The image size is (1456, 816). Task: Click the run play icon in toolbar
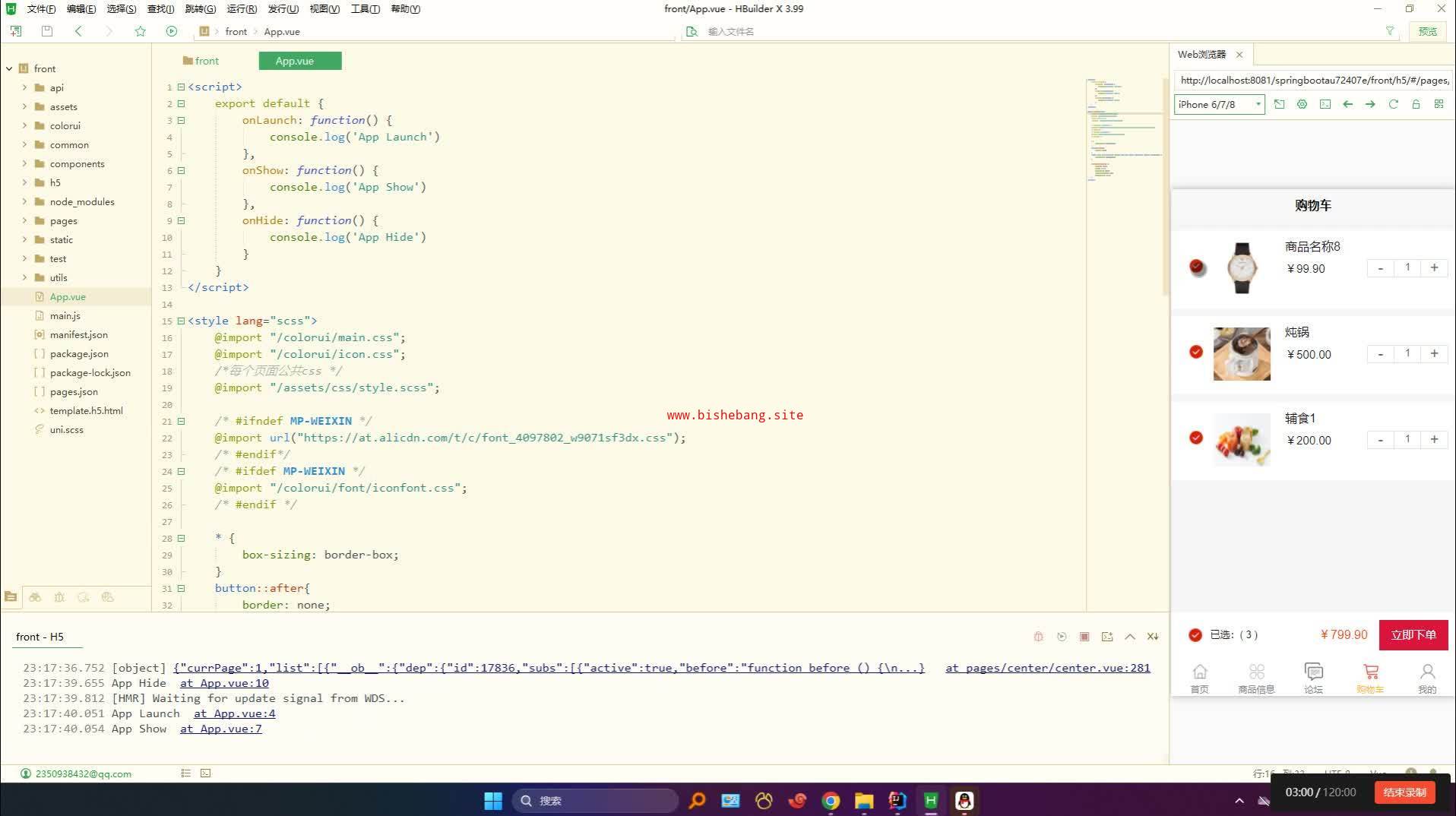[171, 31]
